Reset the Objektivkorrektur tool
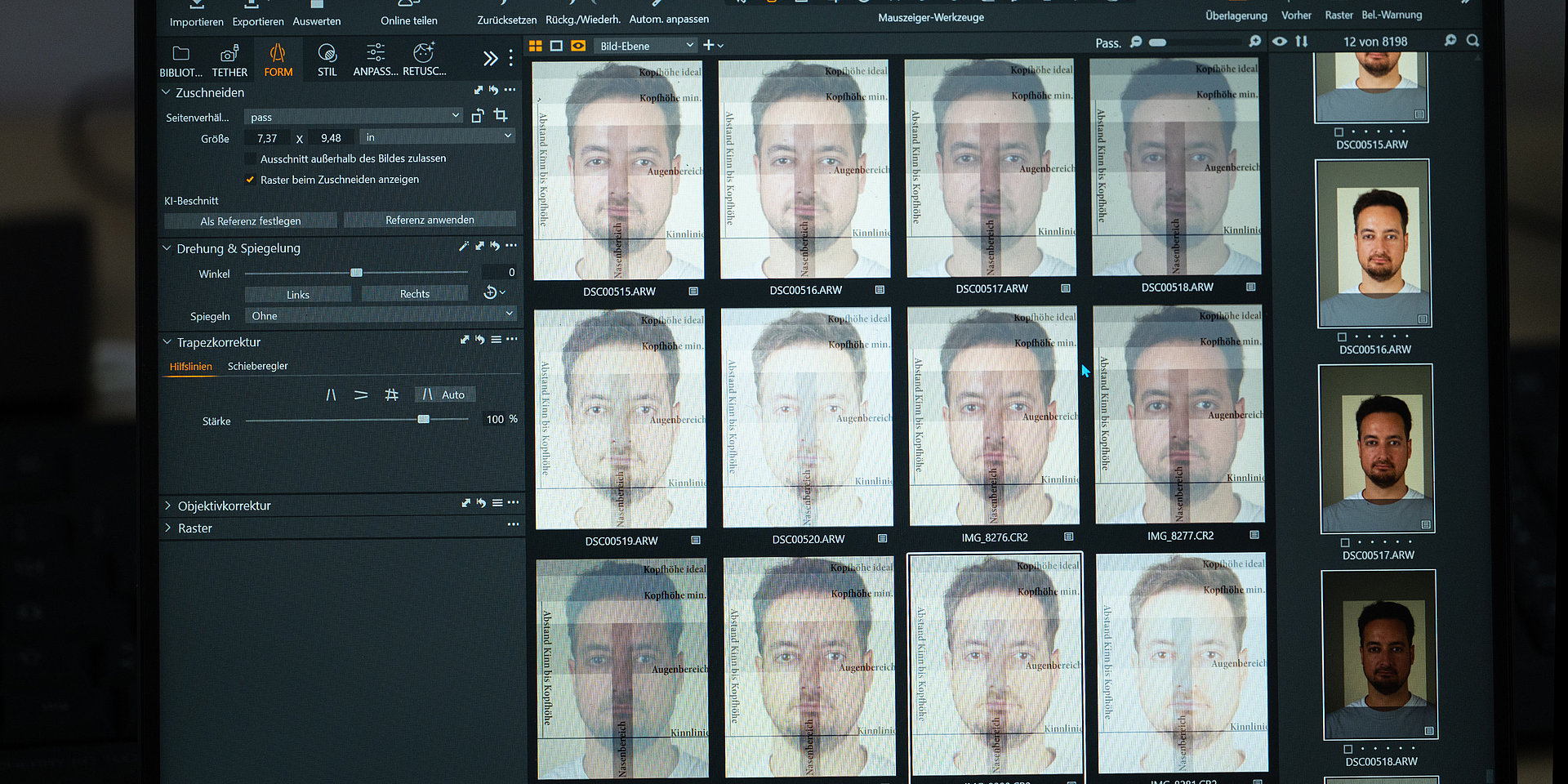The width and height of the screenshot is (1568, 784). click(481, 503)
